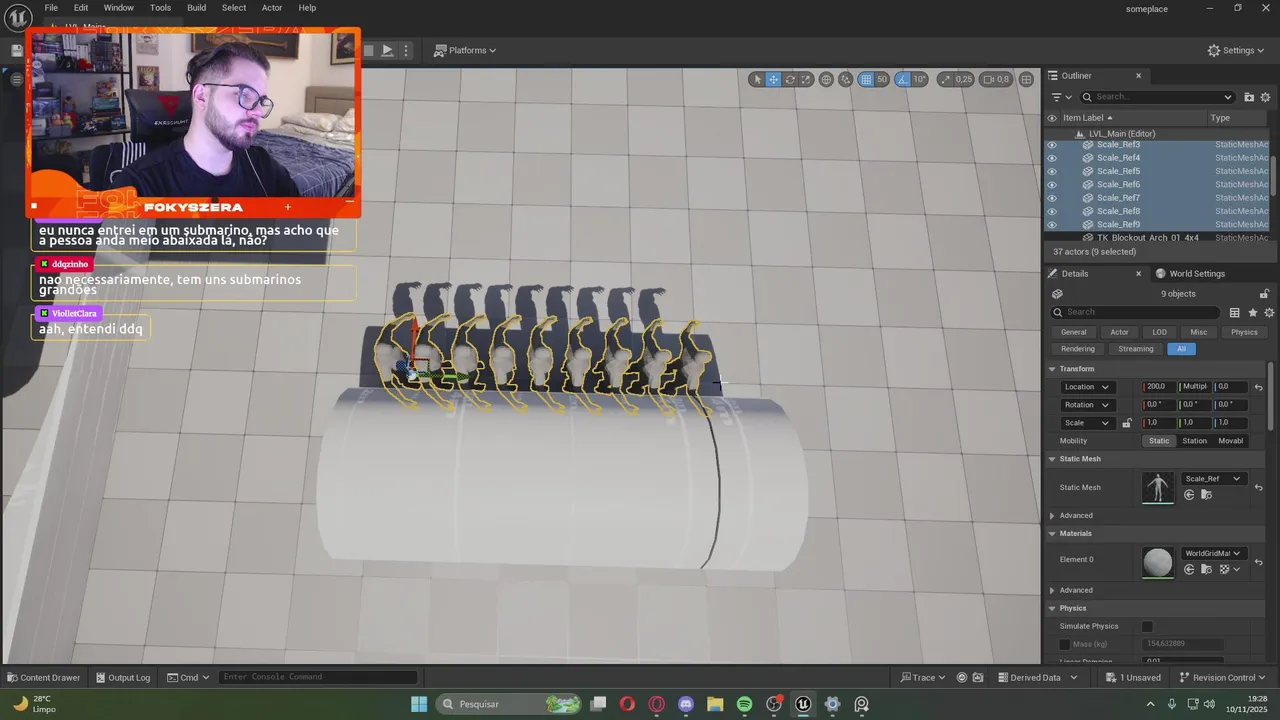Activate the Select objects tool in viewport
1280x720 pixels.
pos(757,79)
